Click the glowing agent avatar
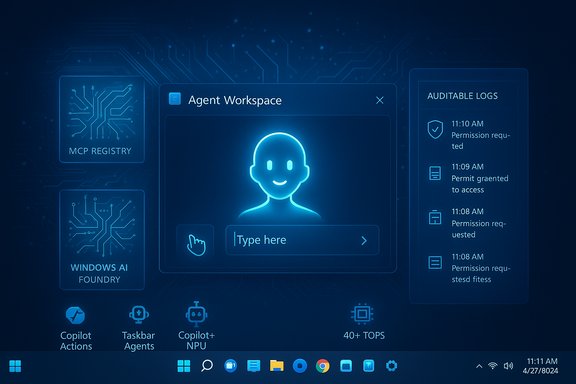Viewport: 576px width, 384px height. 280,176
